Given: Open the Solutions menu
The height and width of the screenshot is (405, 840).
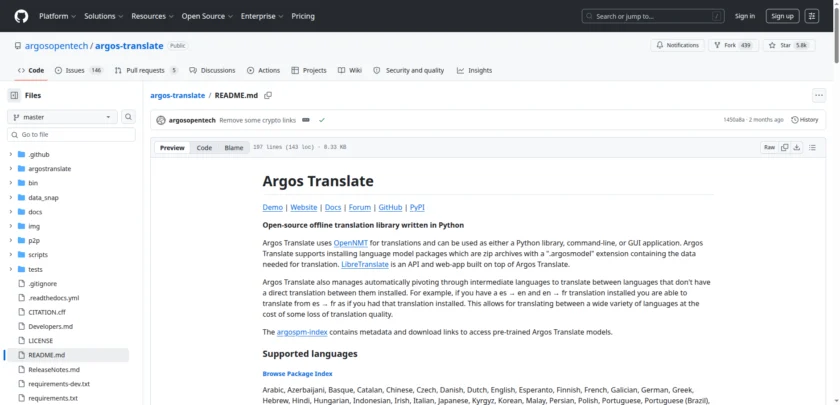Looking at the screenshot, I should (x=103, y=16).
